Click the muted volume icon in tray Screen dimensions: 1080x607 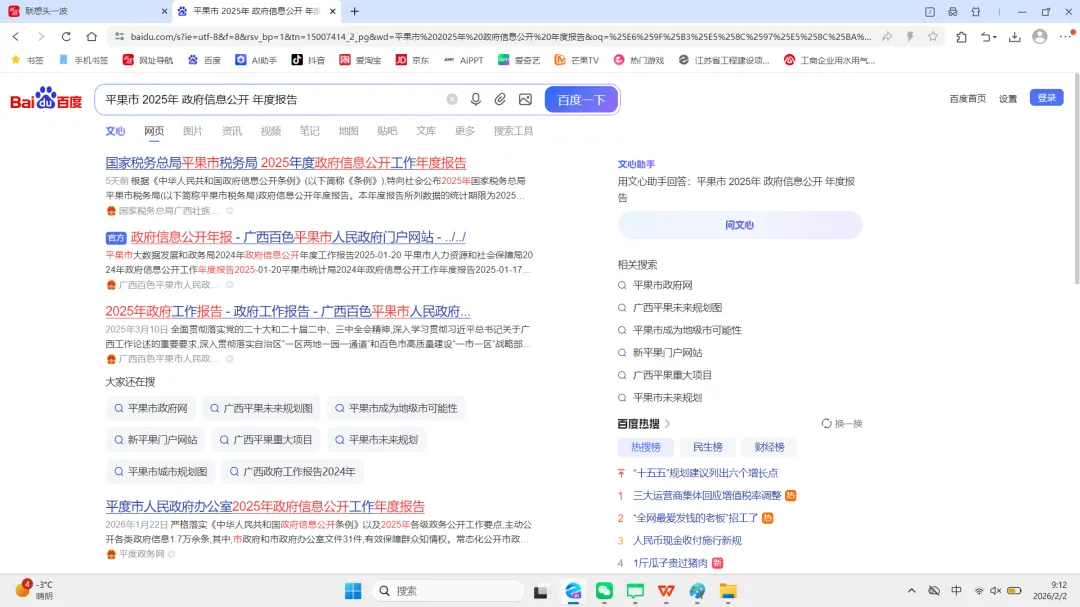[x=996, y=590]
